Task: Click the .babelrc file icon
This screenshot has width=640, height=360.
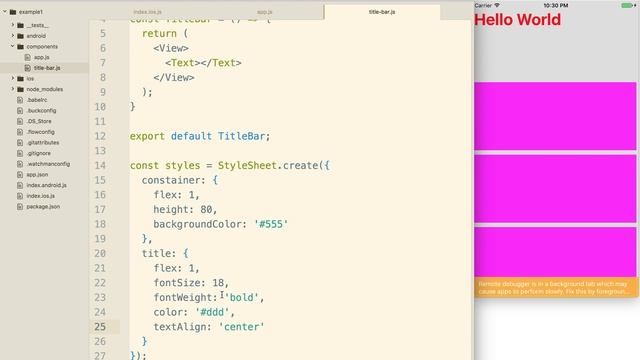Action: 20,100
